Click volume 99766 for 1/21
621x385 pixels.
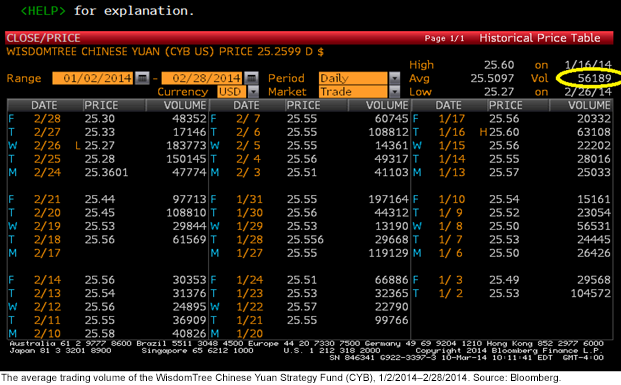pyautogui.click(x=391, y=320)
